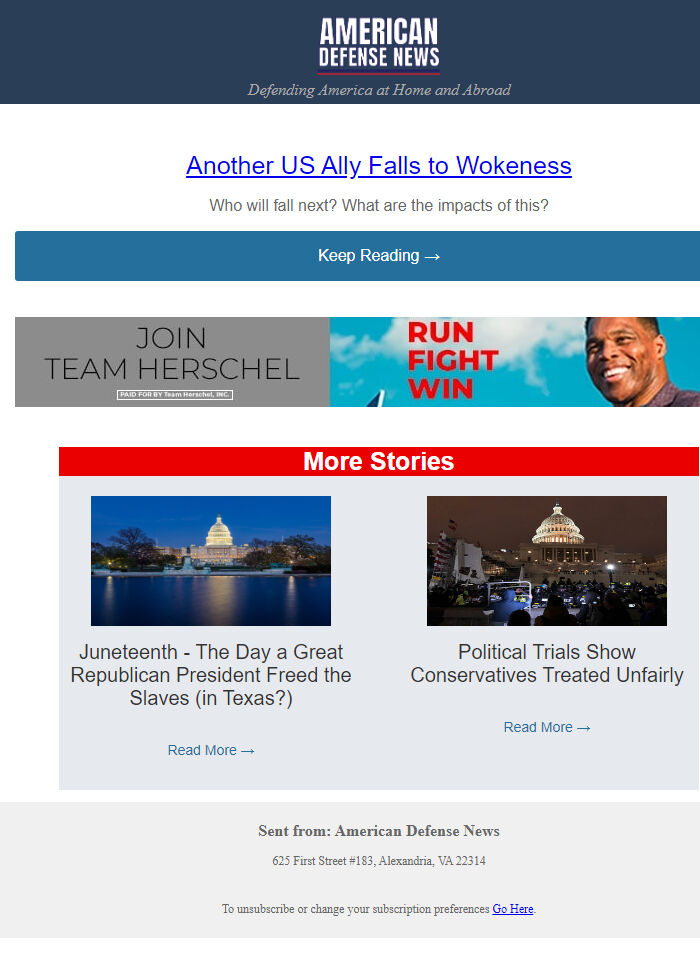Click the red More Stories header bar
Screen dimensions: 700x956
379,462
